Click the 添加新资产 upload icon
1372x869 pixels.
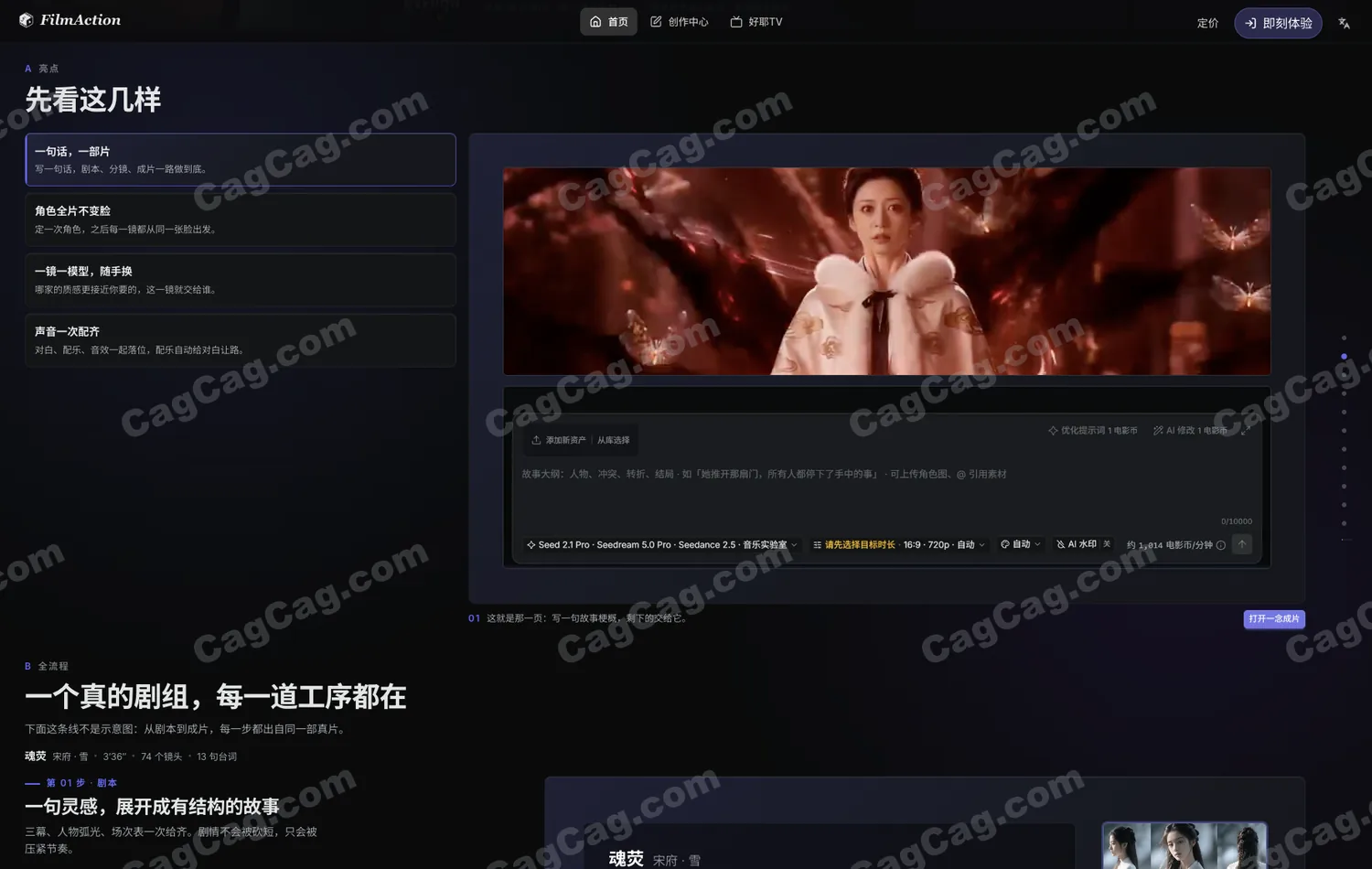click(x=536, y=440)
